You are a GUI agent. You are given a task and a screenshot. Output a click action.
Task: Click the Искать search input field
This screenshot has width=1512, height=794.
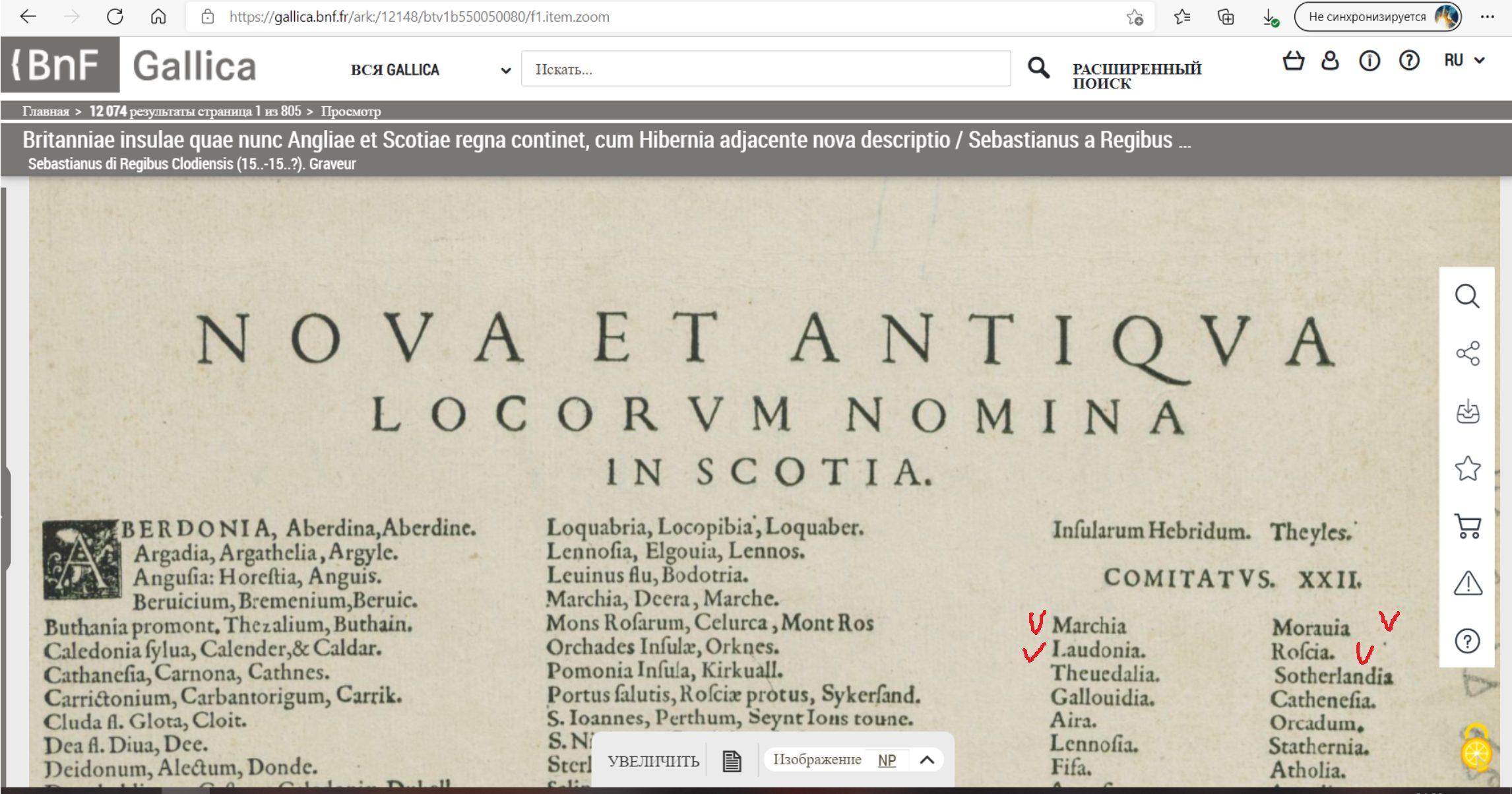click(765, 69)
